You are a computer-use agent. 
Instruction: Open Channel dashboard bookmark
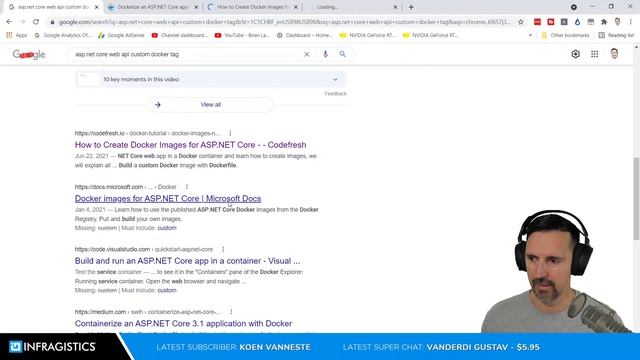click(180, 36)
